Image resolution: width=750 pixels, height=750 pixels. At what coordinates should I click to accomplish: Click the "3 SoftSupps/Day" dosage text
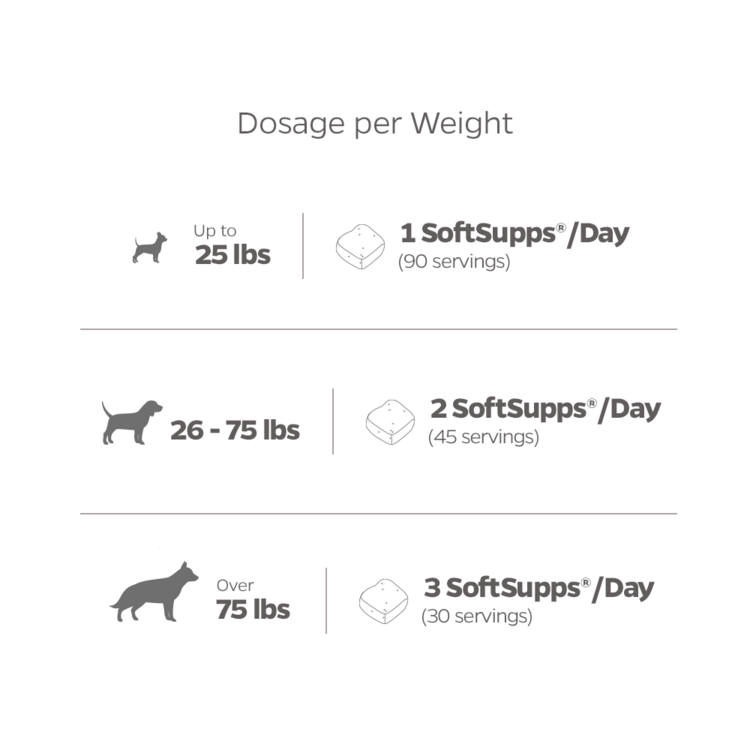point(539,587)
